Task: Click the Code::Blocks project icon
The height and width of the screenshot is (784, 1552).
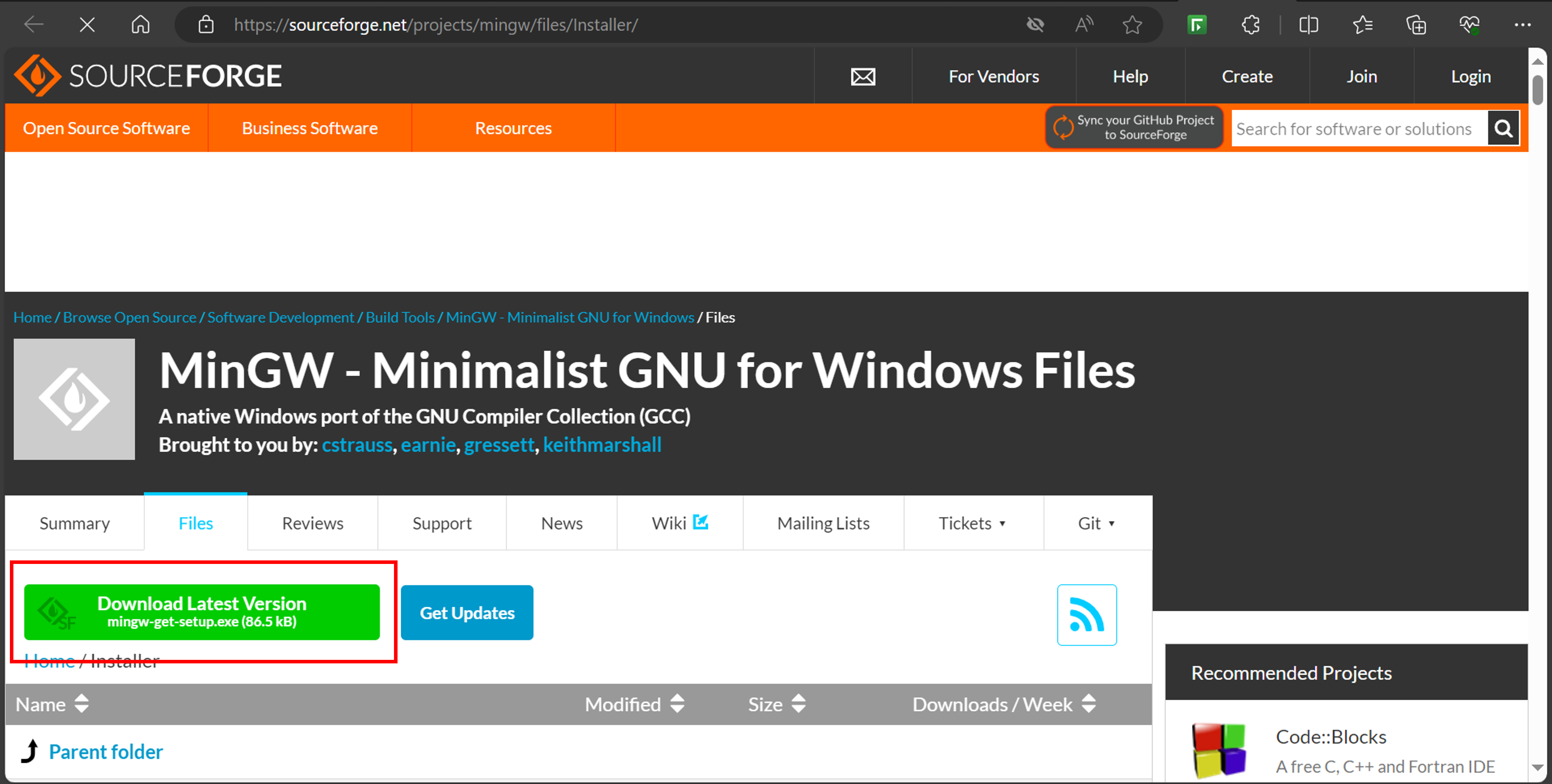Action: click(x=1218, y=750)
